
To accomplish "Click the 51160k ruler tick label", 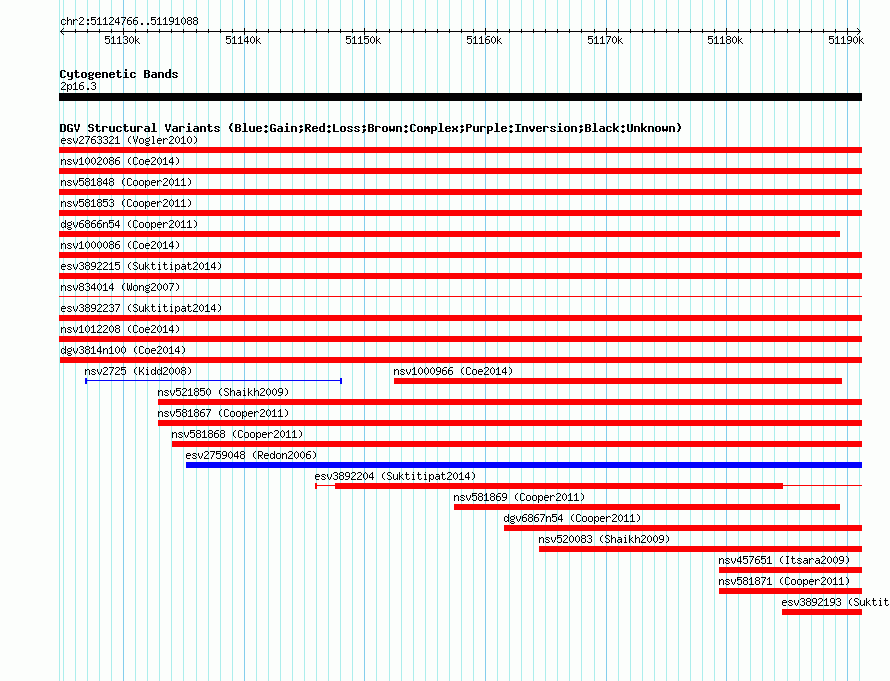I will click(484, 40).
